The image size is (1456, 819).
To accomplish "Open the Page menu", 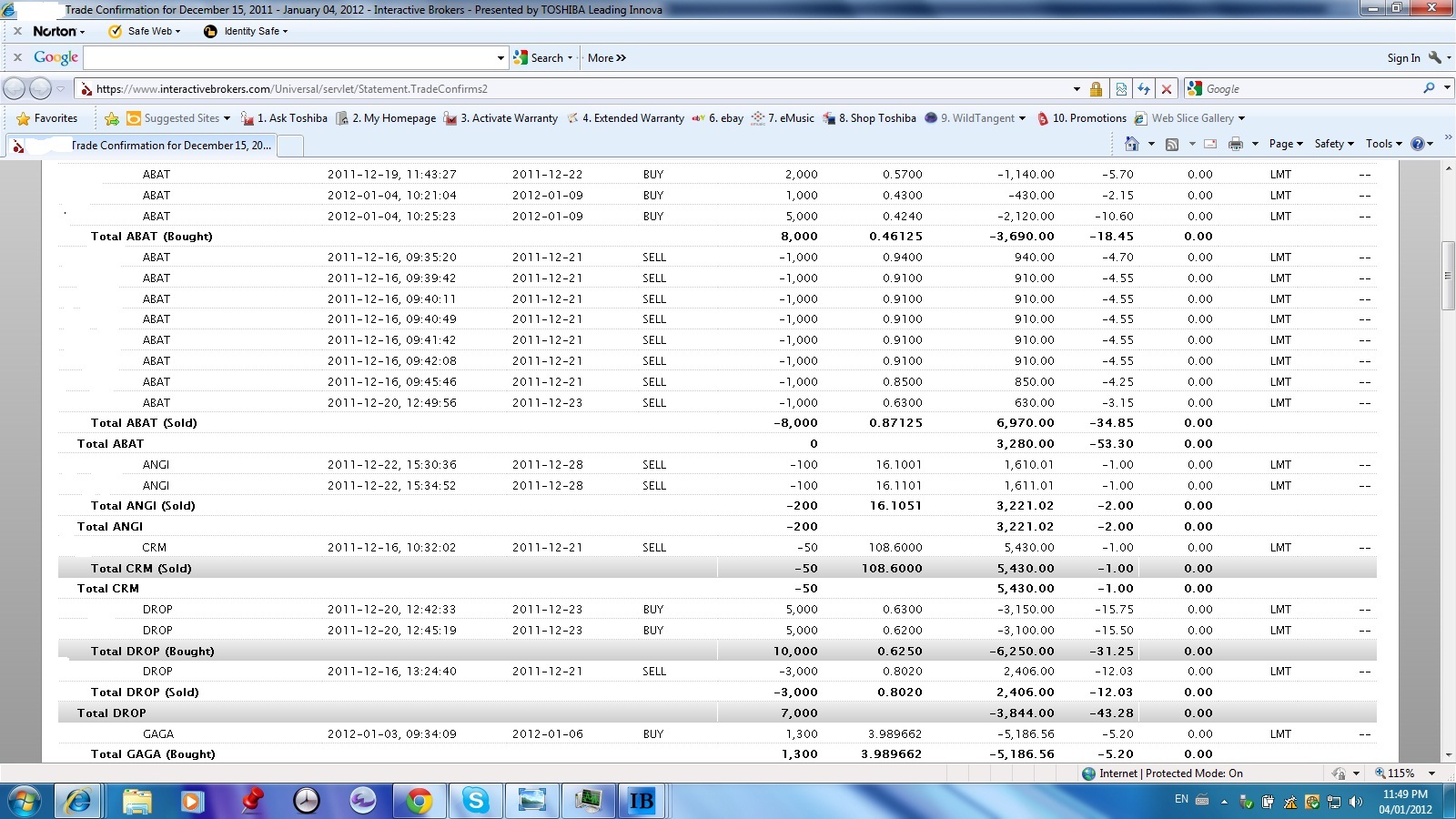I will coord(1285,144).
